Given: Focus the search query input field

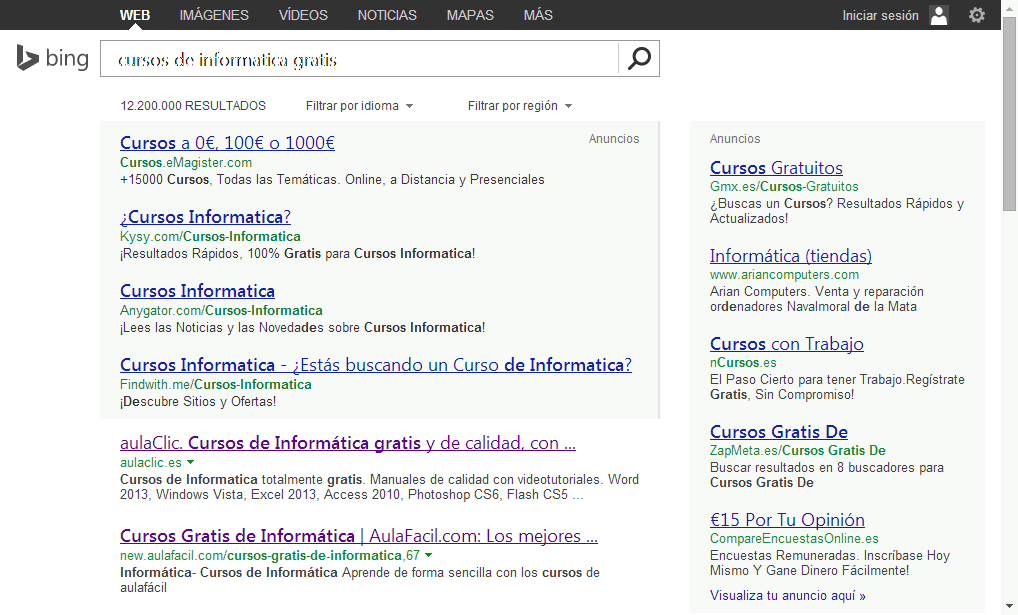Looking at the screenshot, I should click(x=359, y=59).
